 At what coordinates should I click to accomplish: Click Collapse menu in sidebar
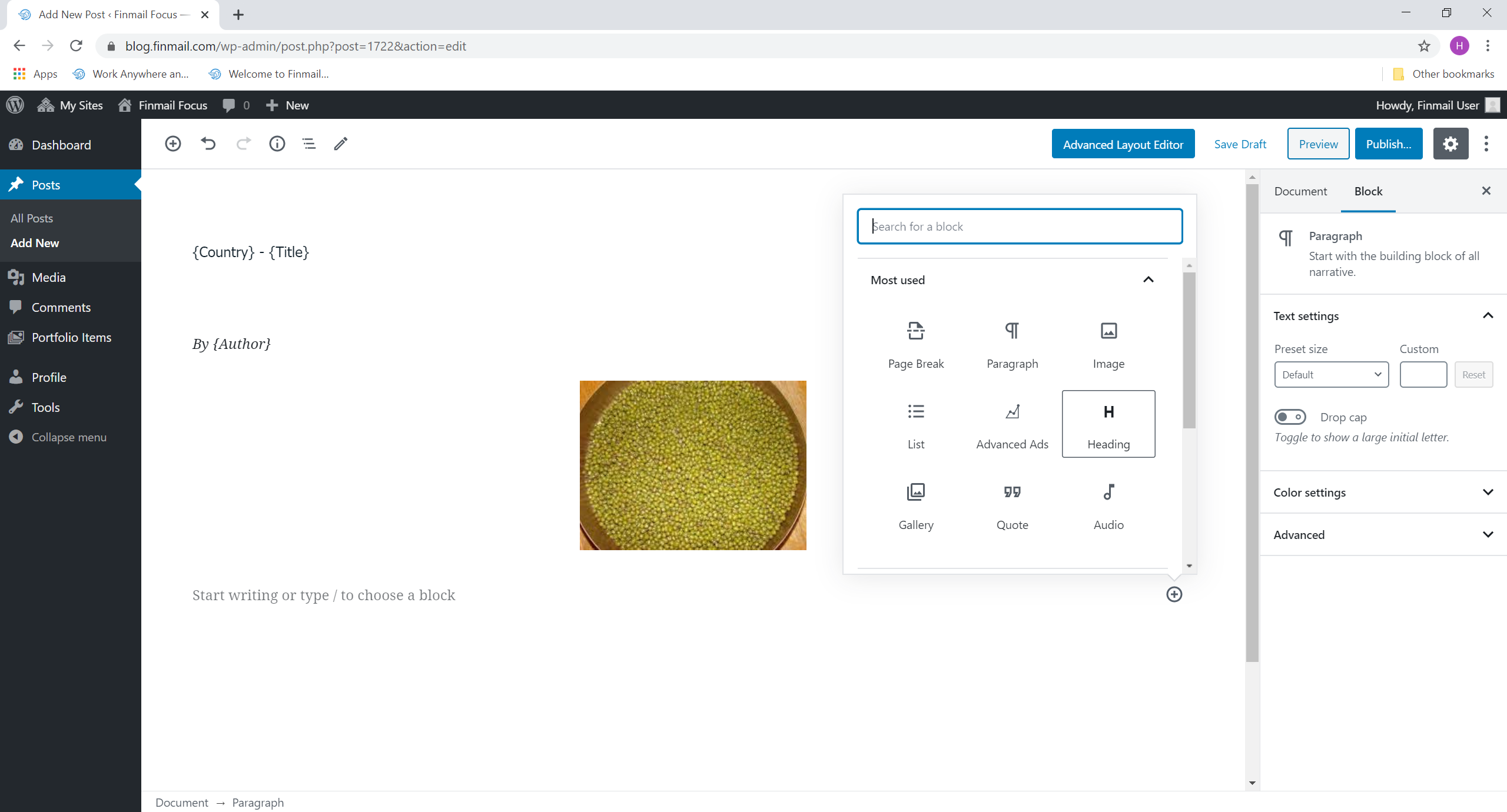pos(71,437)
